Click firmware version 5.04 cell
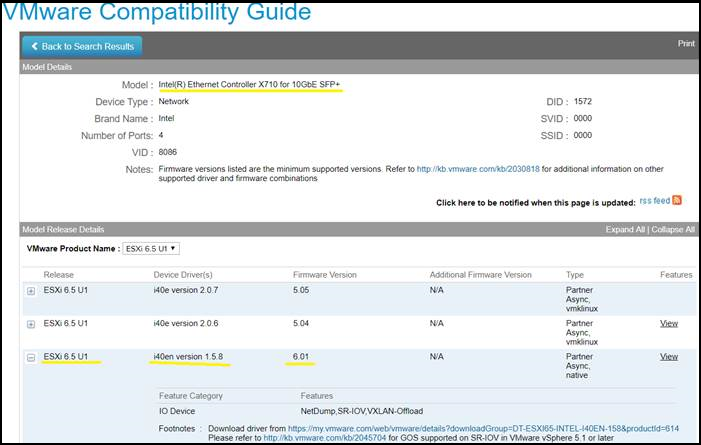Viewport: 701px width, 445px height. coord(301,323)
